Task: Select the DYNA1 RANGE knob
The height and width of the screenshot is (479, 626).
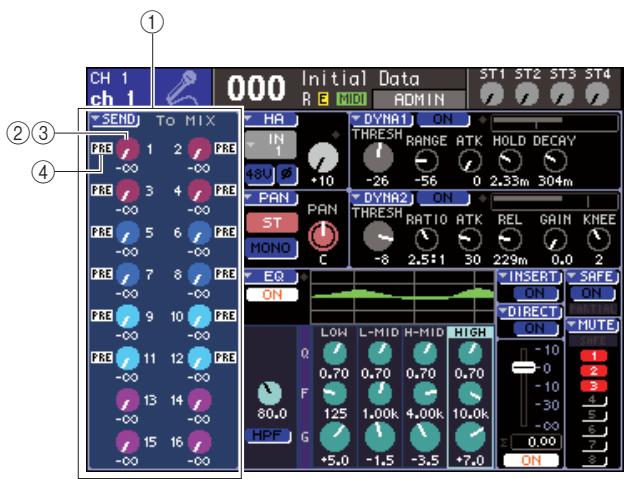Action: (426, 160)
